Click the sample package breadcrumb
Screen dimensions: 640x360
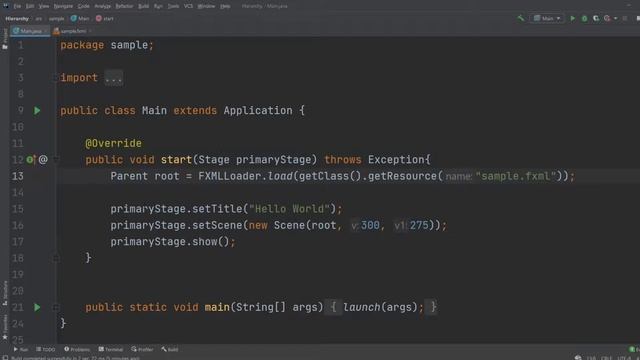pyautogui.click(x=56, y=18)
